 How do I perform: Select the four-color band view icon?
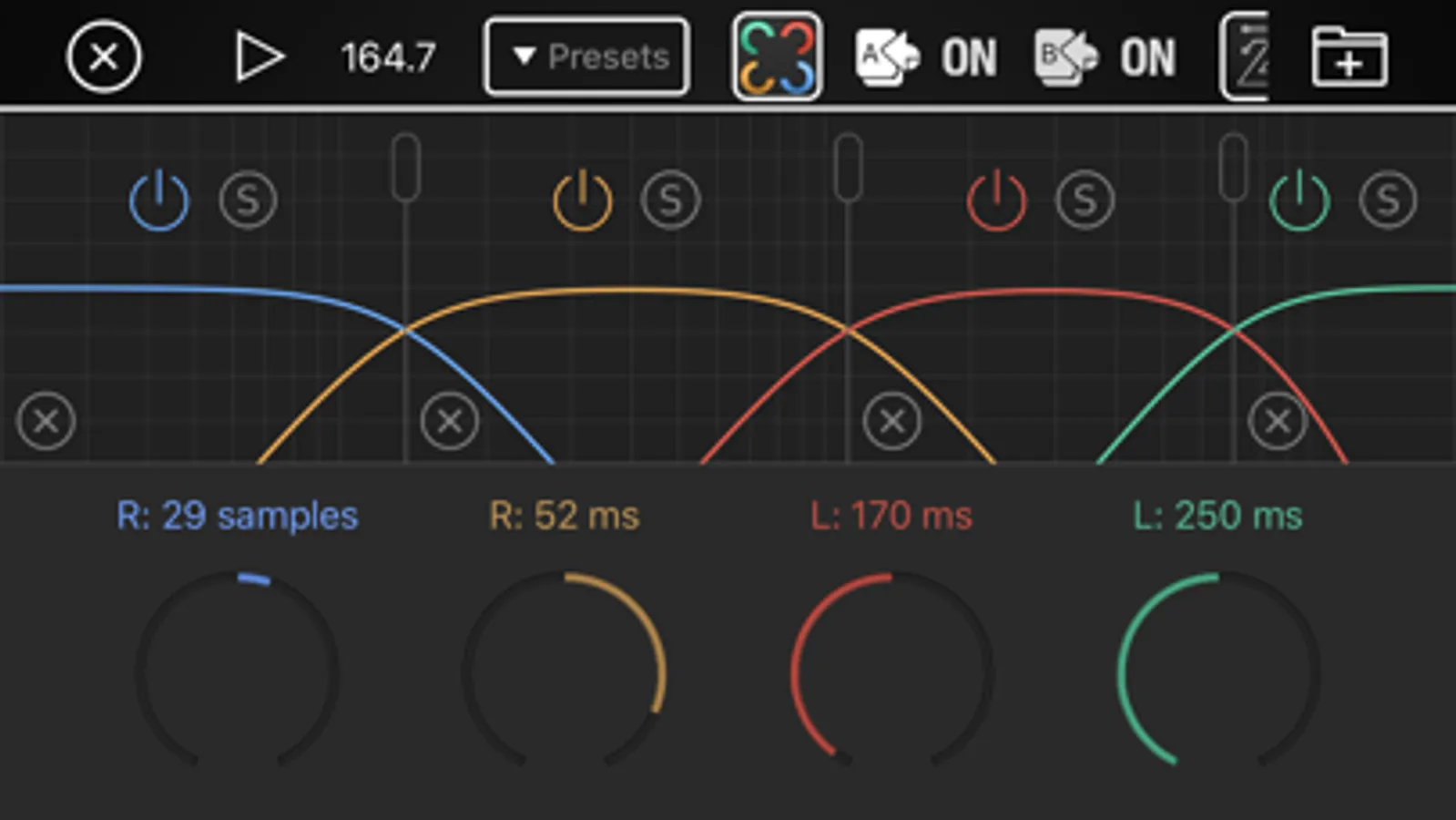coord(777,56)
